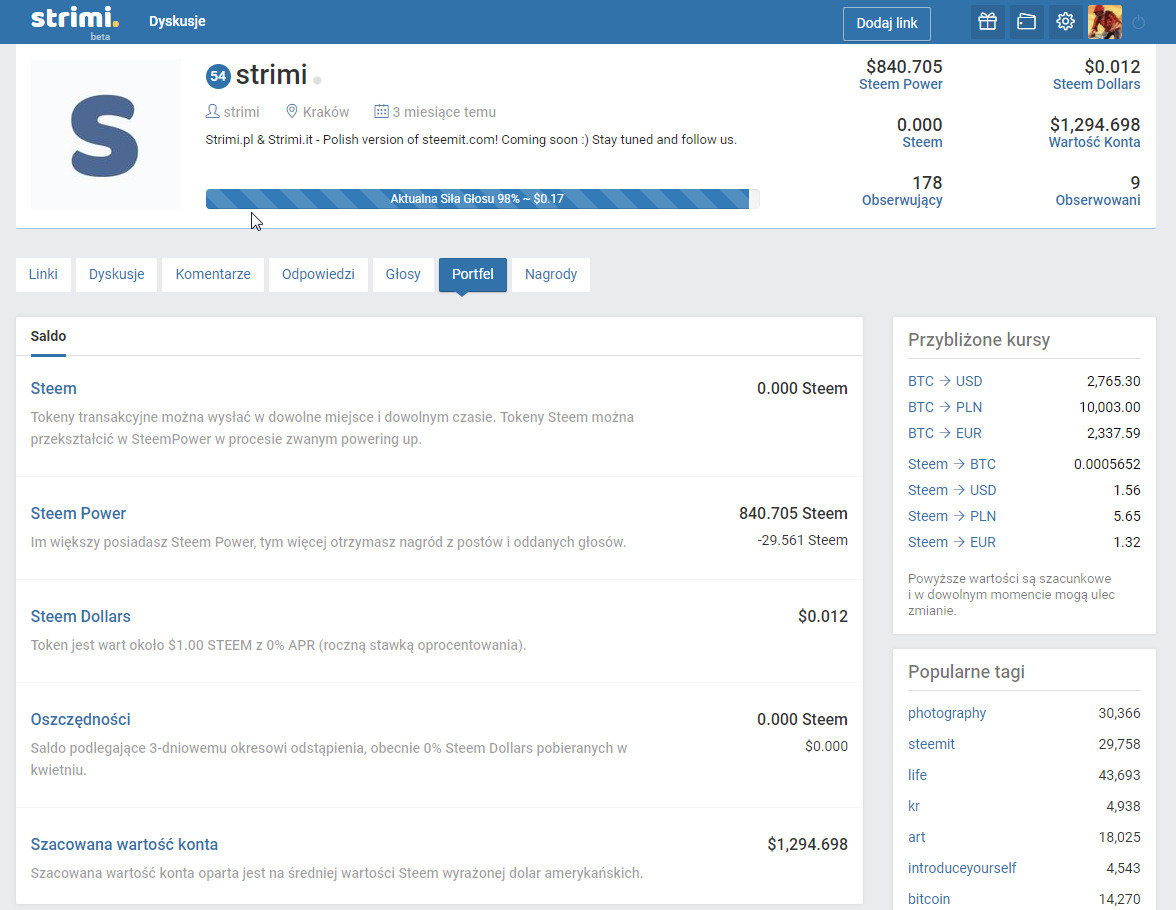Viewport: 1176px width, 910px height.
Task: Click the Steem heading in Saldo list
Action: [53, 388]
